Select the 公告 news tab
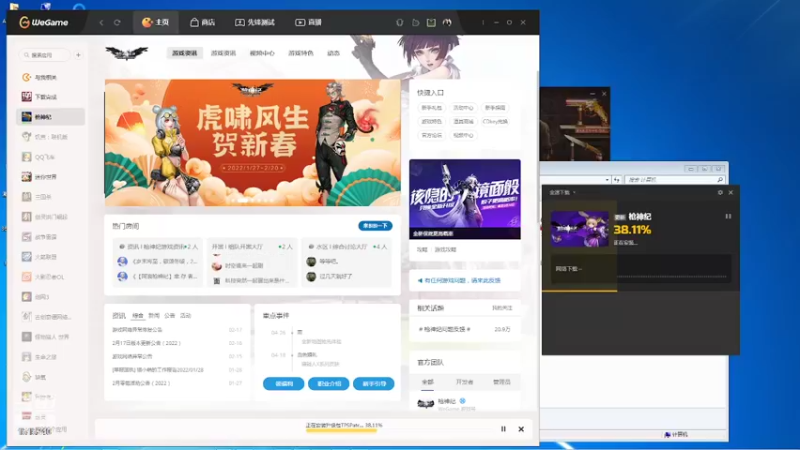The height and width of the screenshot is (450, 800). [x=170, y=316]
